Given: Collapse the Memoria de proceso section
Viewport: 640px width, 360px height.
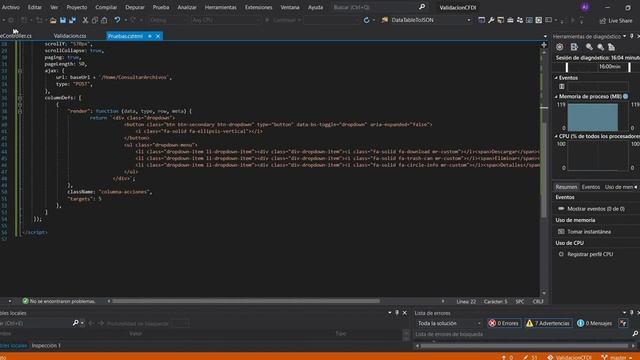Looking at the screenshot, I should [556, 97].
